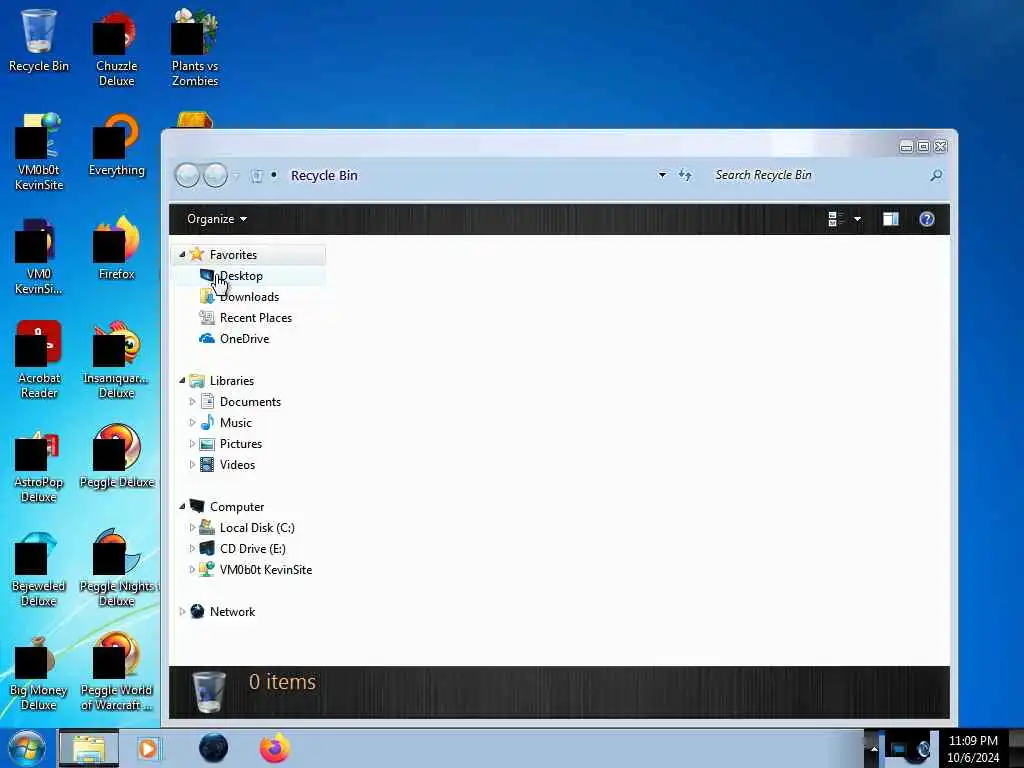The image size is (1024, 768).
Task: Select OneDrive in navigation pane
Action: click(x=244, y=338)
